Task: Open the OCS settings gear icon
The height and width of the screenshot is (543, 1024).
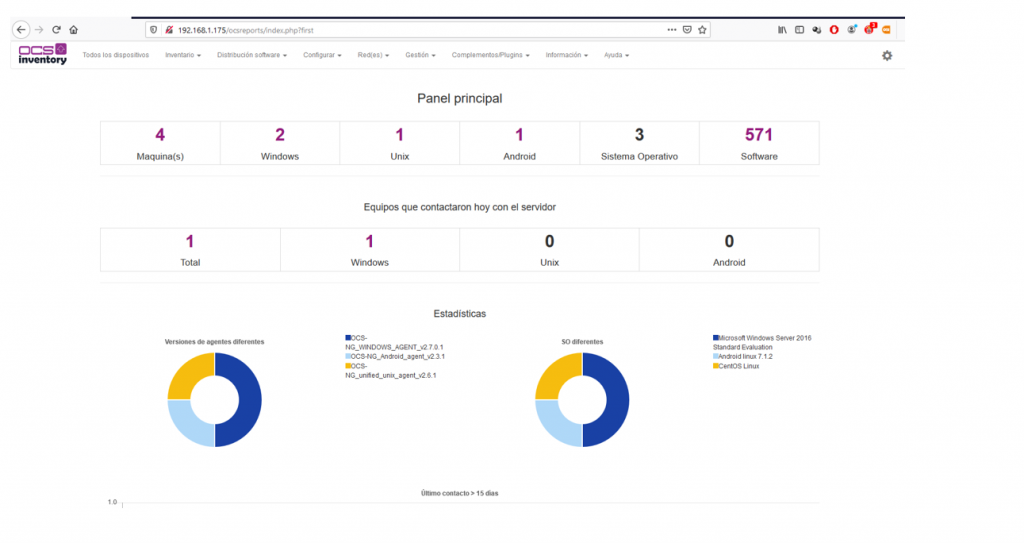Action: pos(887,56)
